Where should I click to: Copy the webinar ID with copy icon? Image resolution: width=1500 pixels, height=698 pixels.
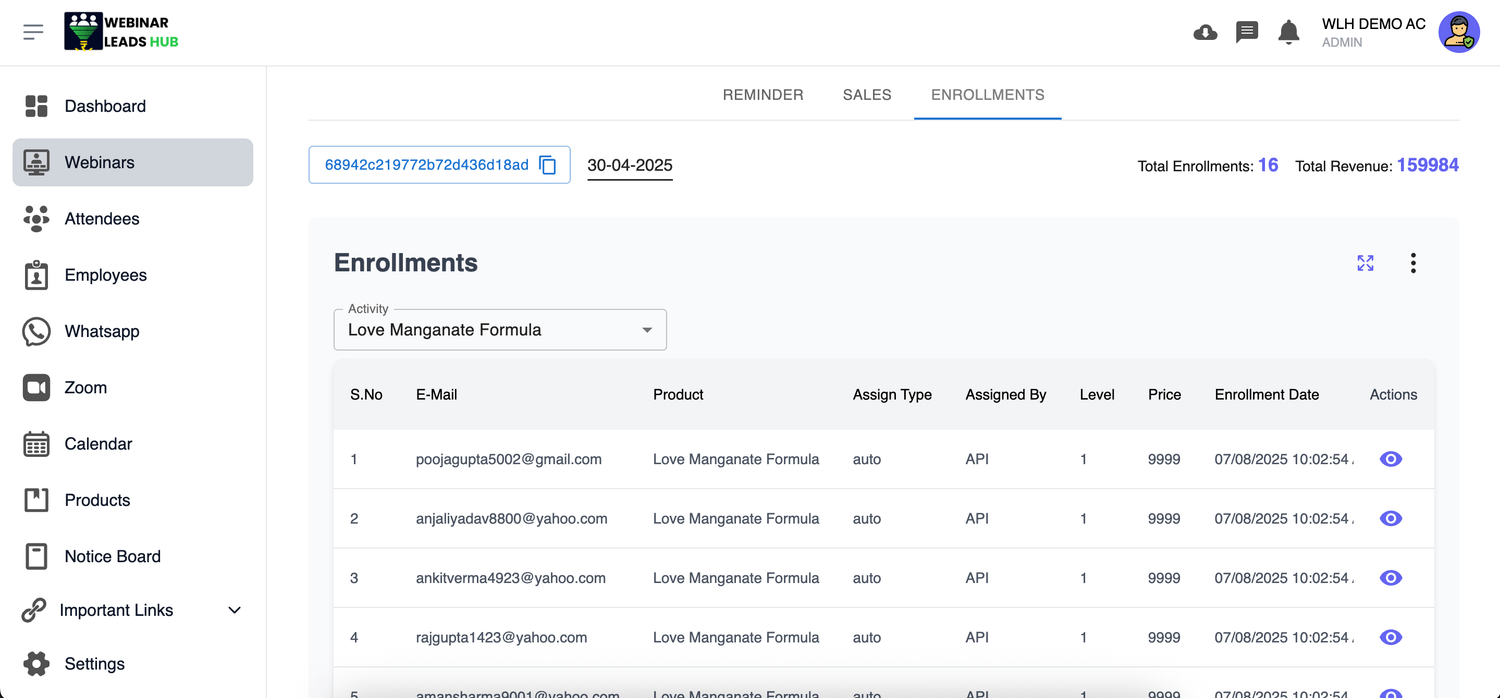coord(548,165)
